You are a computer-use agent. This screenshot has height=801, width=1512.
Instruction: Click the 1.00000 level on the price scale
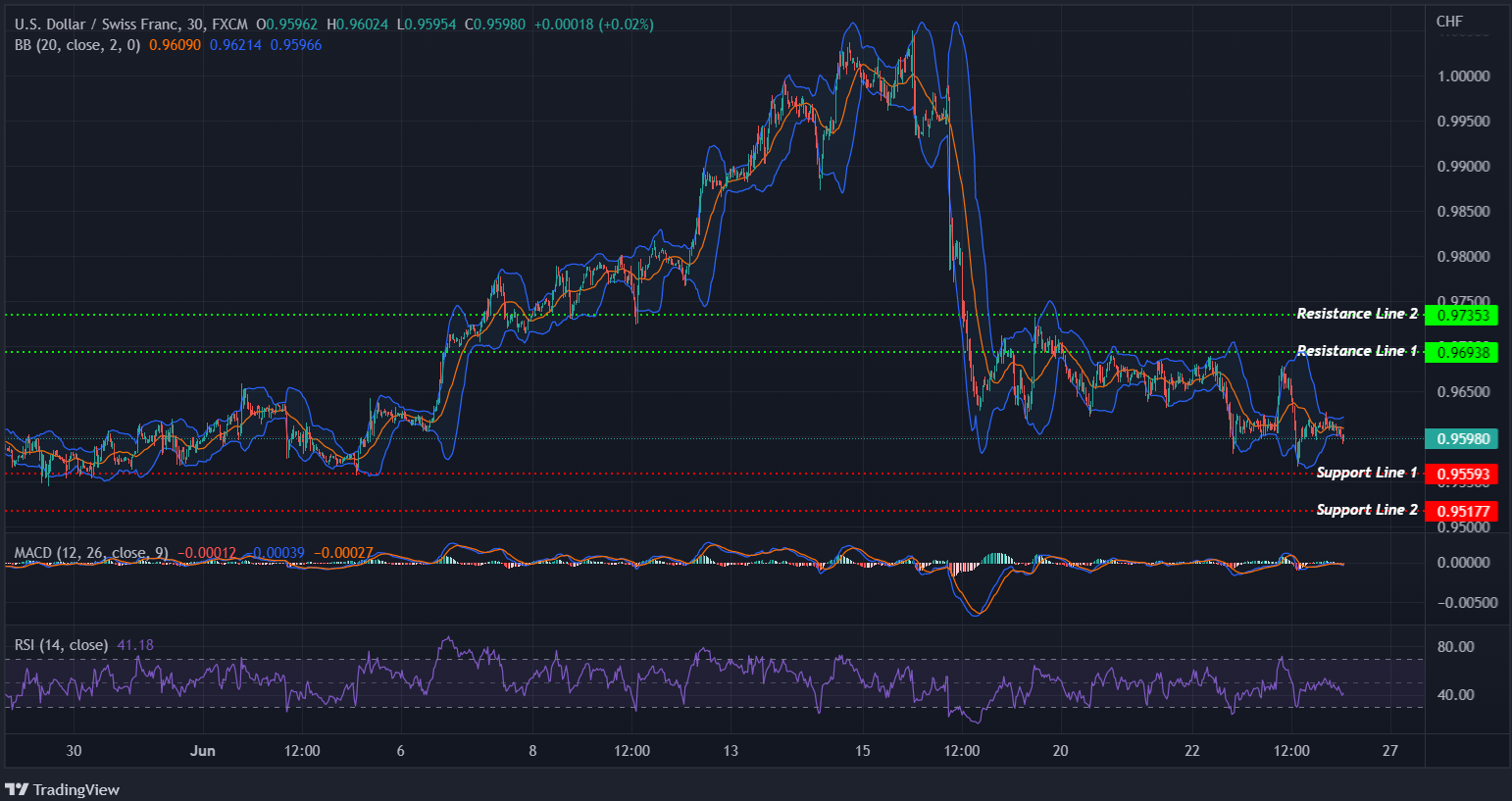[1465, 75]
